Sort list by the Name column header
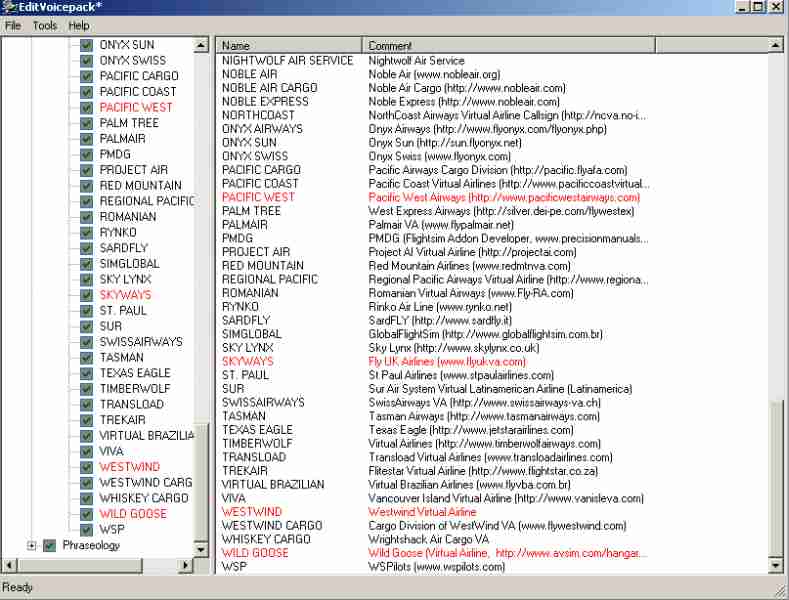Screen dimensions: 789x600 [289, 45]
